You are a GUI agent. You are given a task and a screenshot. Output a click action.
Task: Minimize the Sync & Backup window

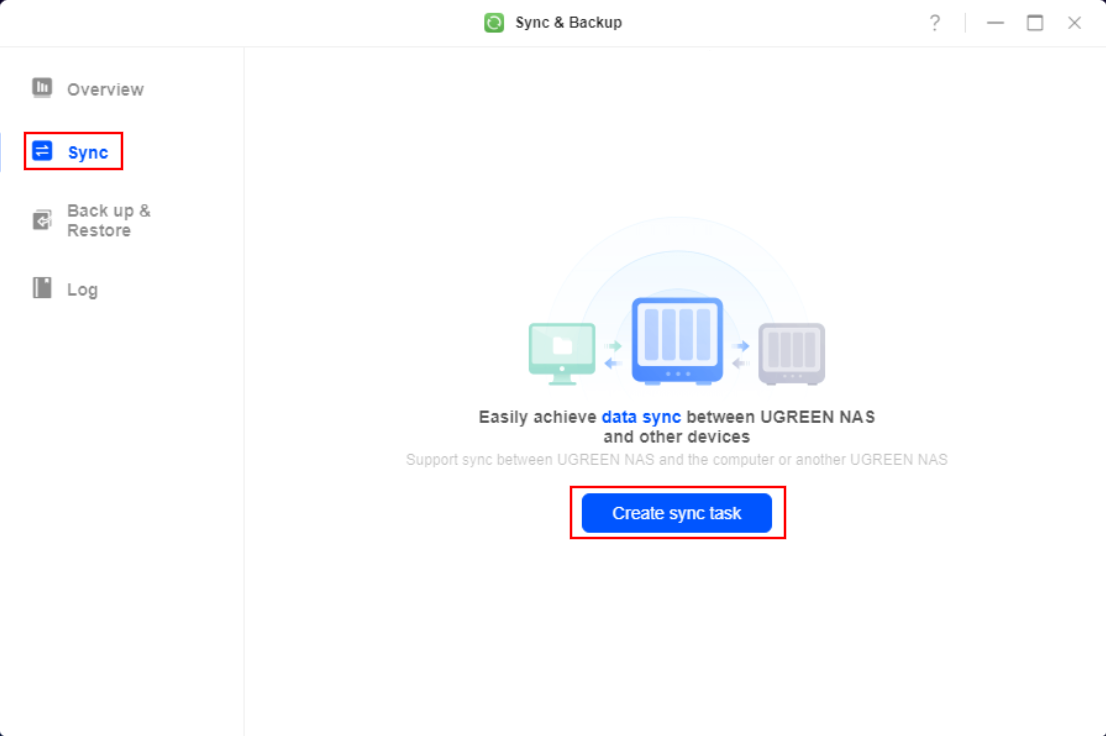click(x=995, y=23)
